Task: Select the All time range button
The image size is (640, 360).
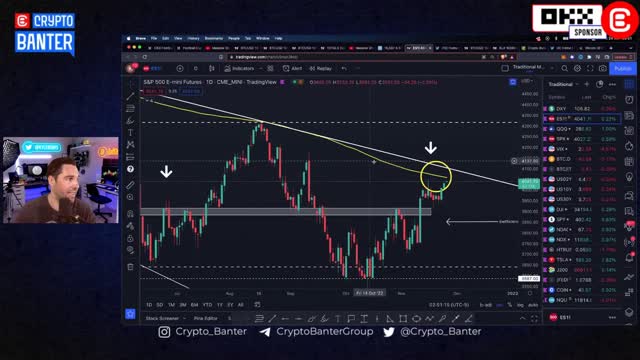Action: click(240, 304)
